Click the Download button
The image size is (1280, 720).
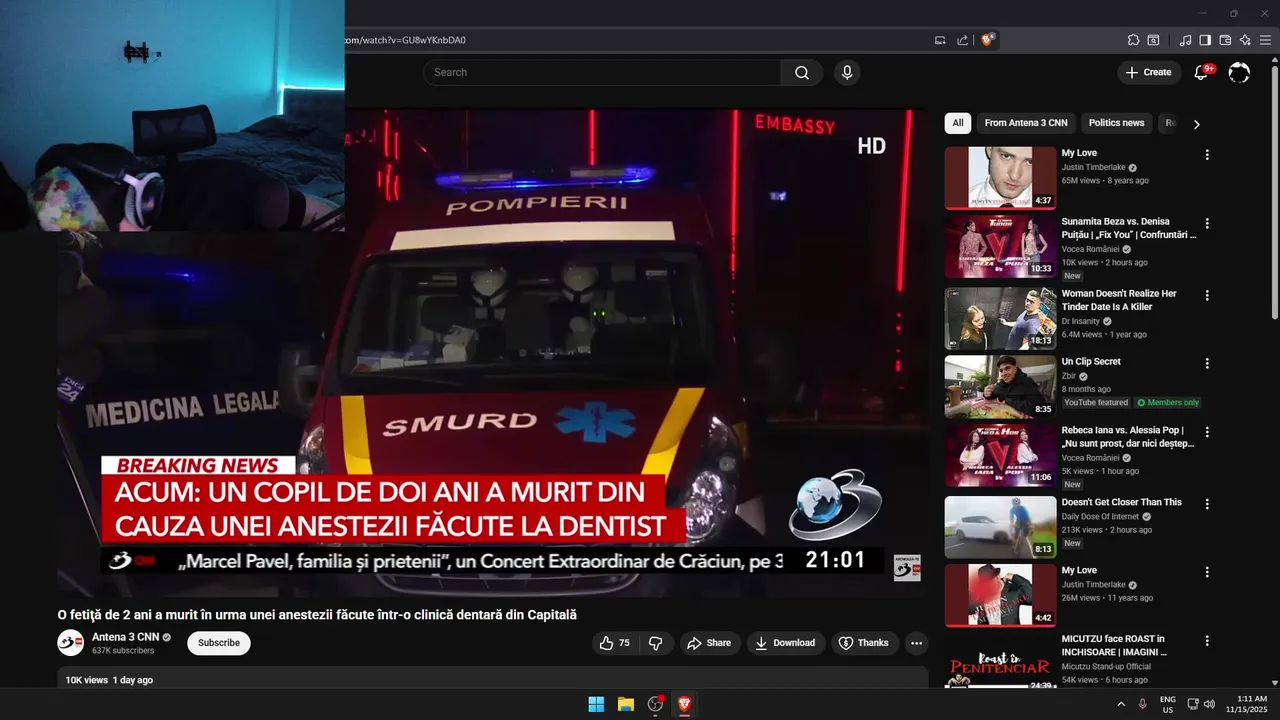(785, 643)
